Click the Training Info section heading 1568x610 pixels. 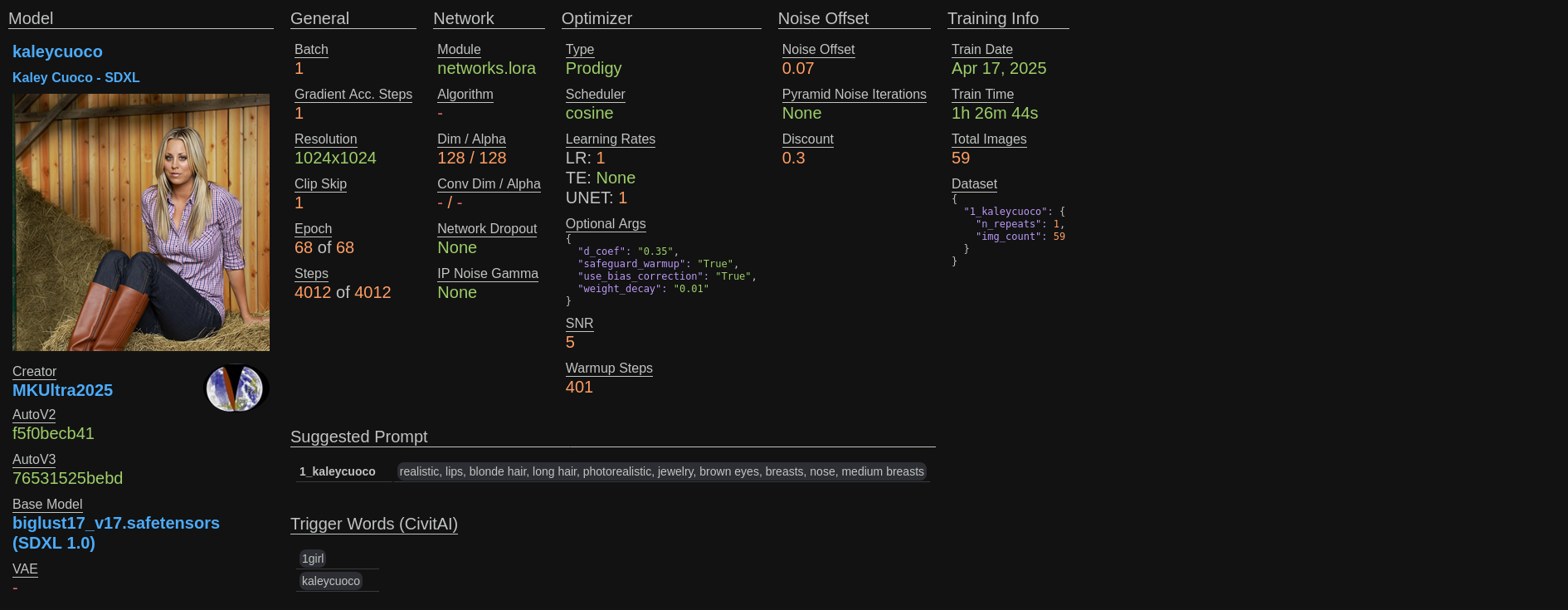(993, 18)
